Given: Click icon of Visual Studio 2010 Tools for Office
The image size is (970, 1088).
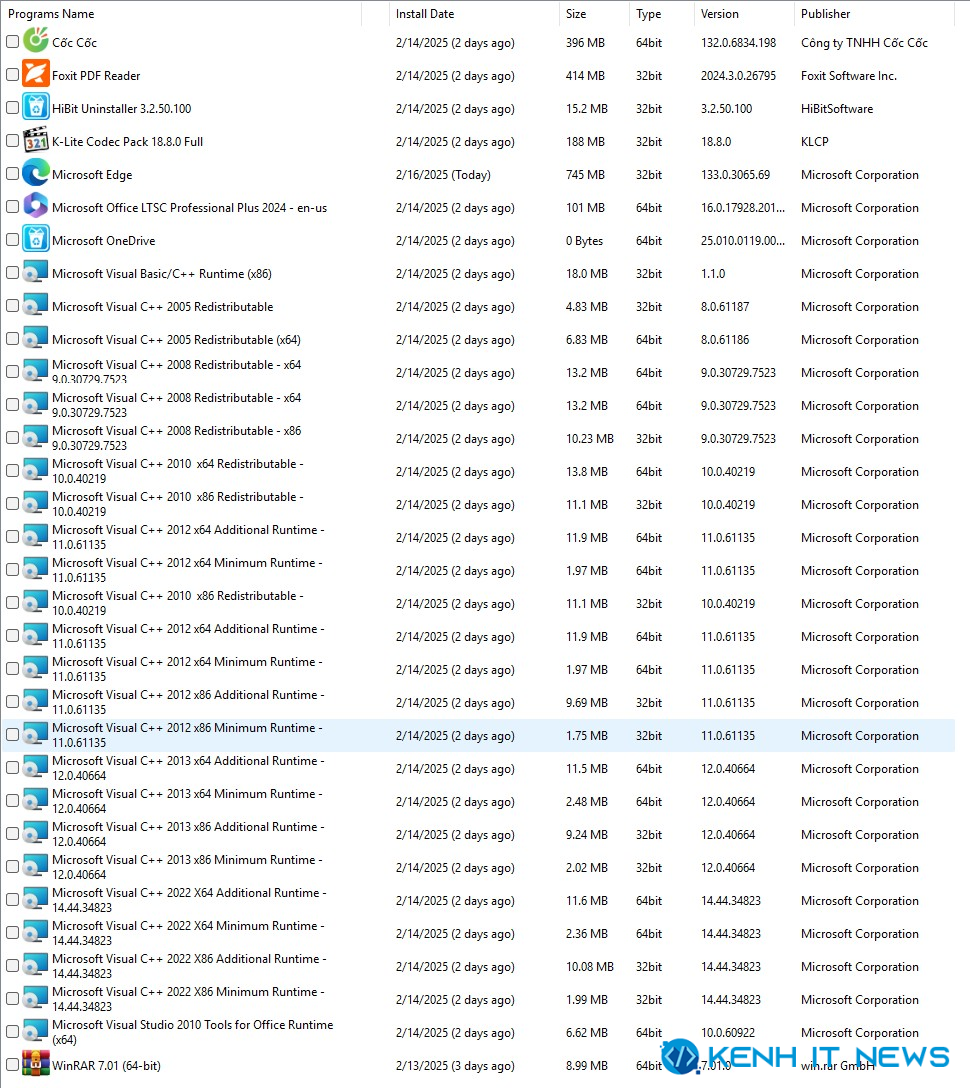Looking at the screenshot, I should [x=35, y=1031].
